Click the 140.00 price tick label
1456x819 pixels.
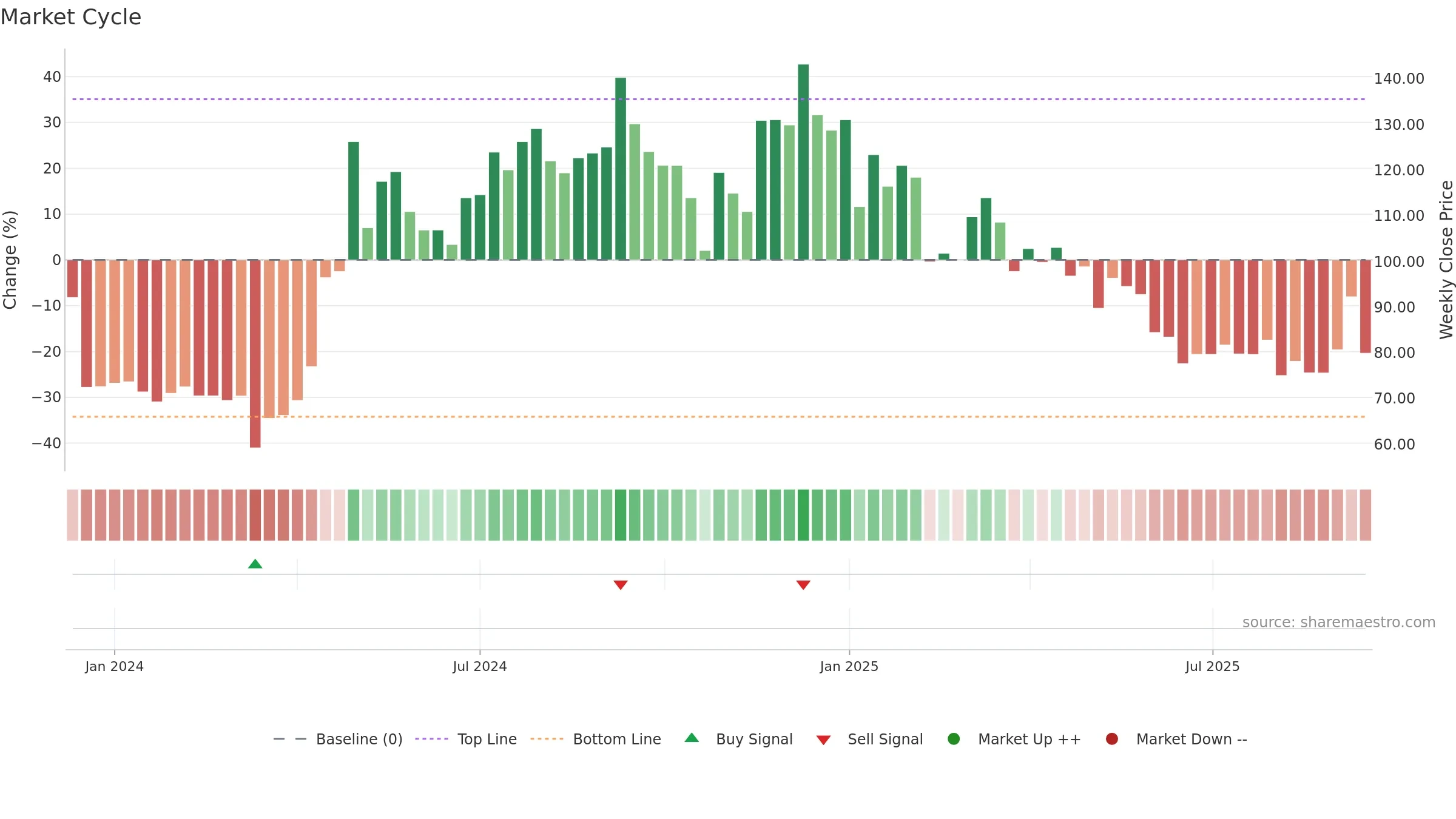click(1399, 78)
